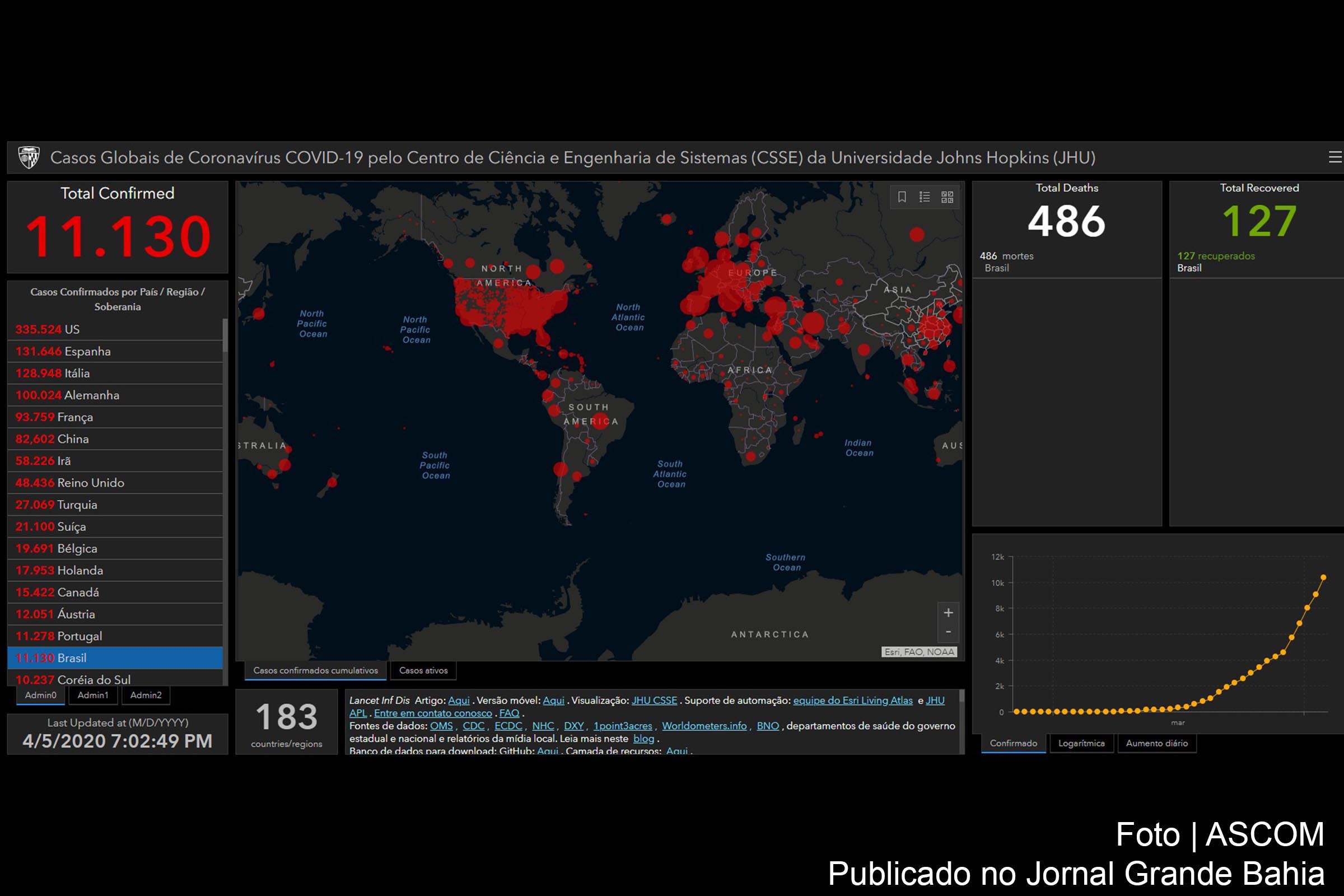Screen dimensions: 1344x896
Task: Zoom in with the map plus button
Action: pyautogui.click(x=948, y=613)
